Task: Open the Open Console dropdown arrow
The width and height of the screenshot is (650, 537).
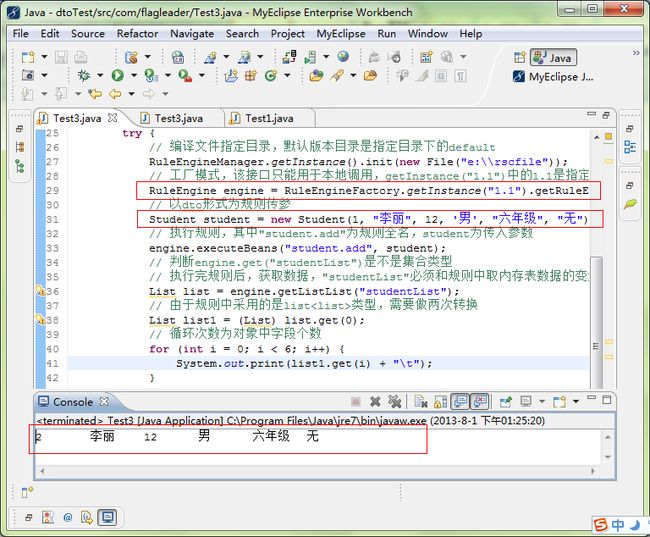Action: [575, 401]
